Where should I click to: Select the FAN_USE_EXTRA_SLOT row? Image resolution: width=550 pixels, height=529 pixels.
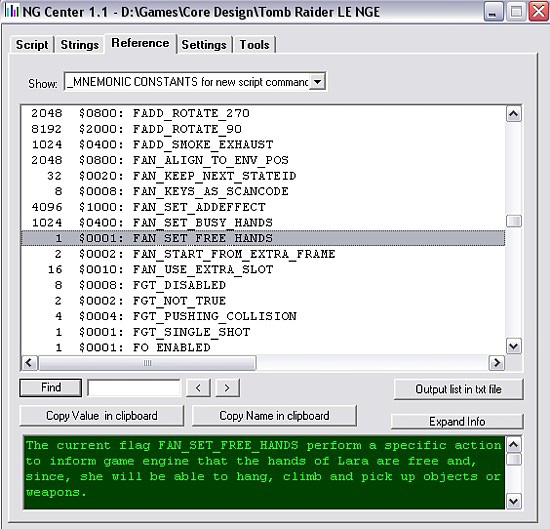tap(263, 269)
